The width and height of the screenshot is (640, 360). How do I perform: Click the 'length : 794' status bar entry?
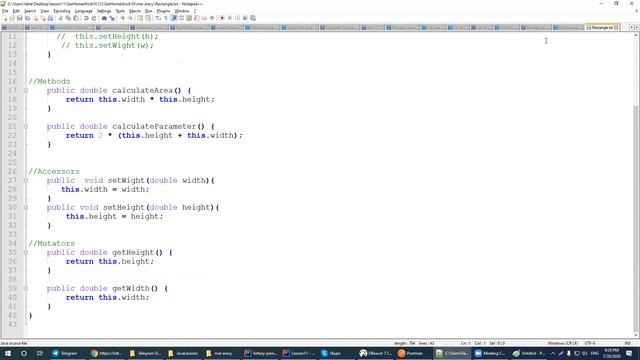click(x=404, y=343)
